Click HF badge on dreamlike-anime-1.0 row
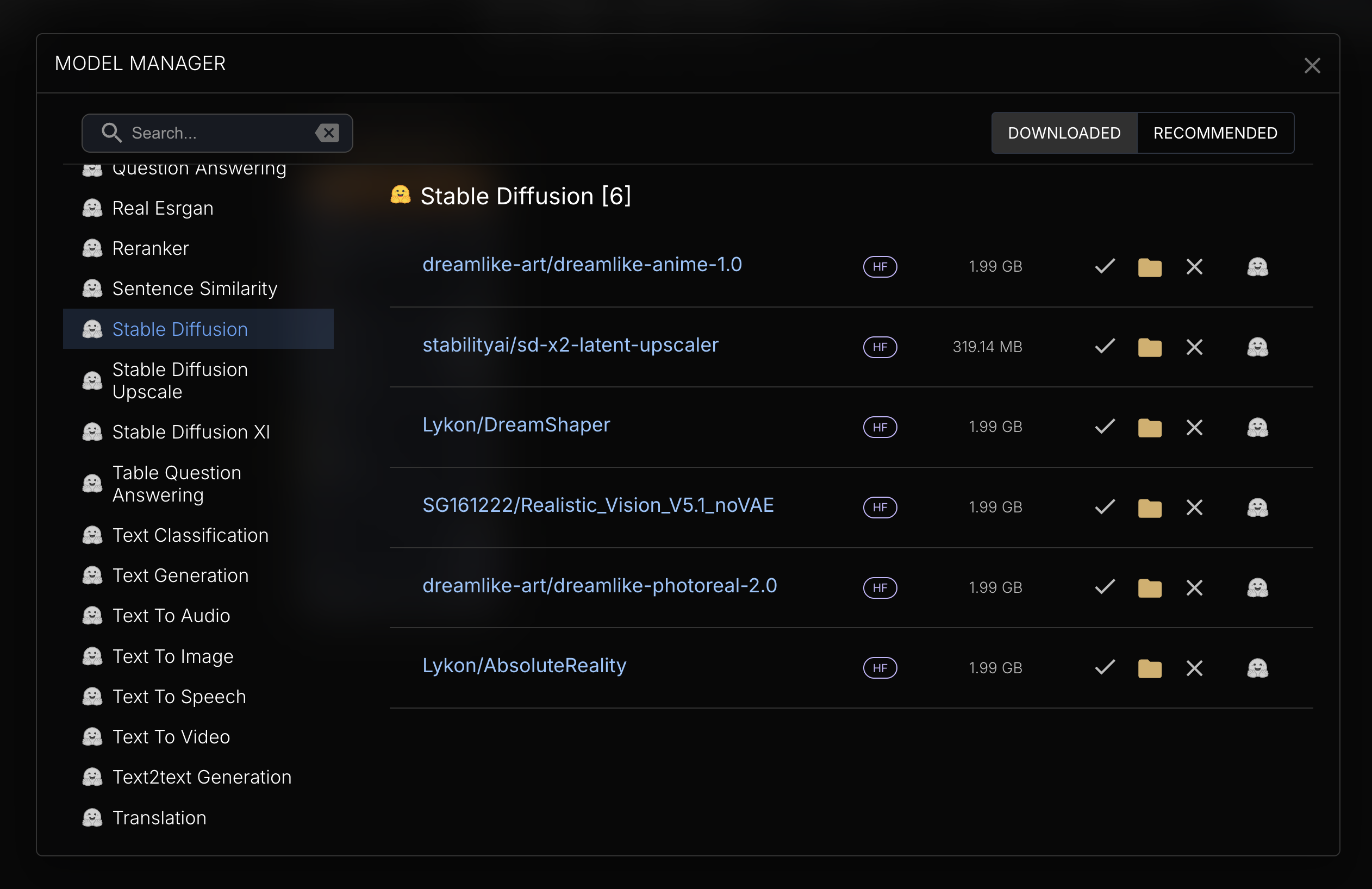1372x889 pixels. [x=880, y=267]
